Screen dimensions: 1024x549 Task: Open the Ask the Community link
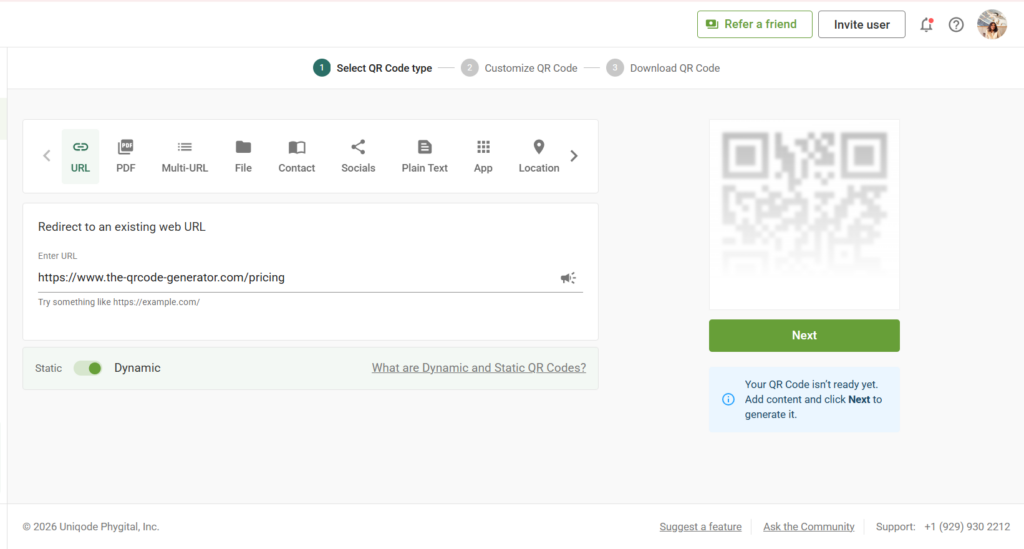pos(808,527)
